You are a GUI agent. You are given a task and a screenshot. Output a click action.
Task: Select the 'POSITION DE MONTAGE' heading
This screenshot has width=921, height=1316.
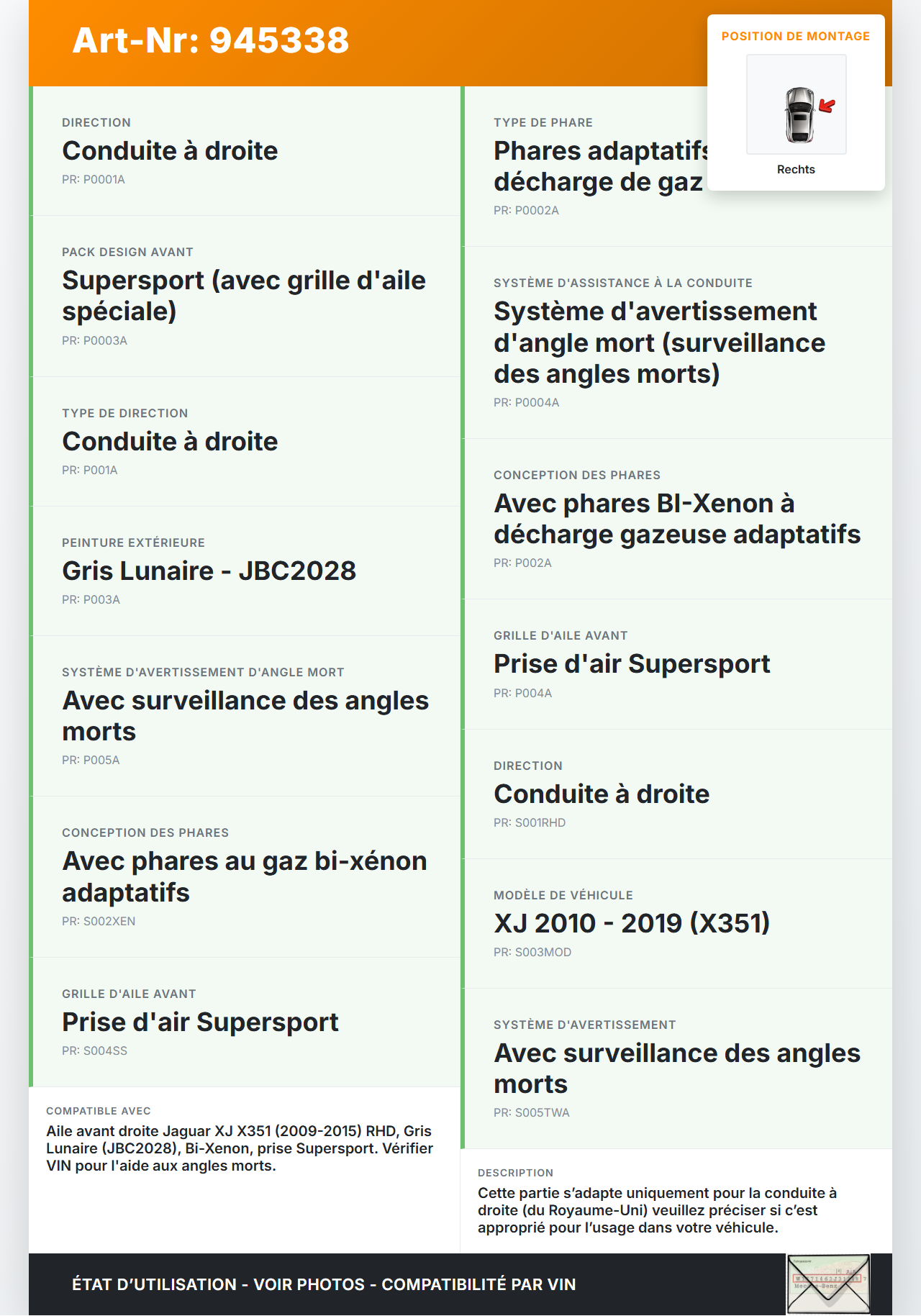click(796, 37)
